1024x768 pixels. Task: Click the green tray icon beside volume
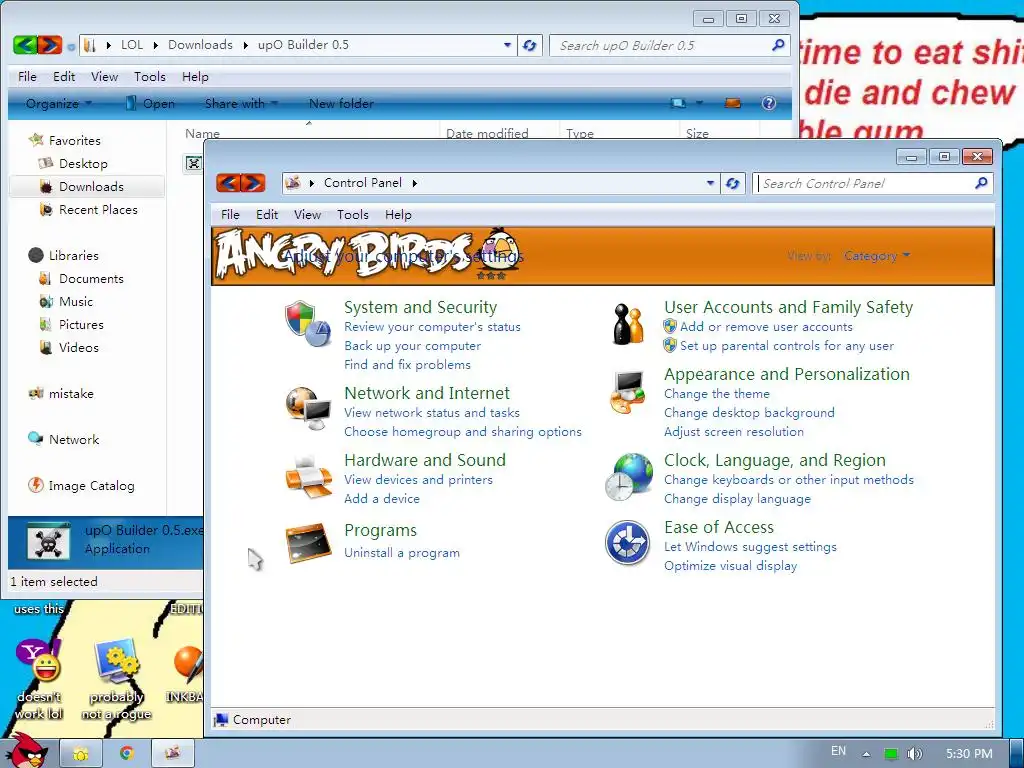(x=891, y=753)
